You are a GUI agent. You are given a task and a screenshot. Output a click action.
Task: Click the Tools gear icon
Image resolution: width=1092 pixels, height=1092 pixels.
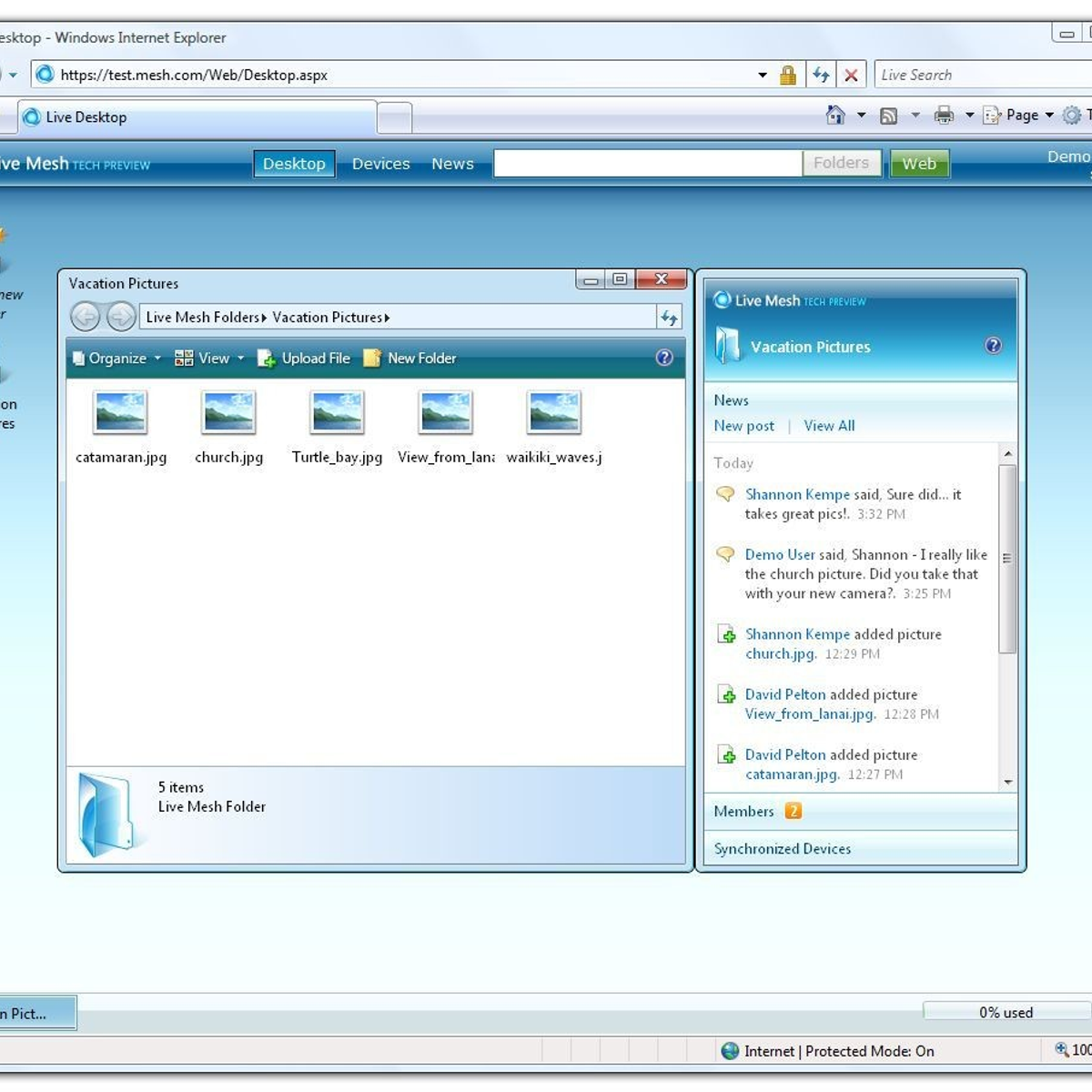pyautogui.click(x=1072, y=115)
